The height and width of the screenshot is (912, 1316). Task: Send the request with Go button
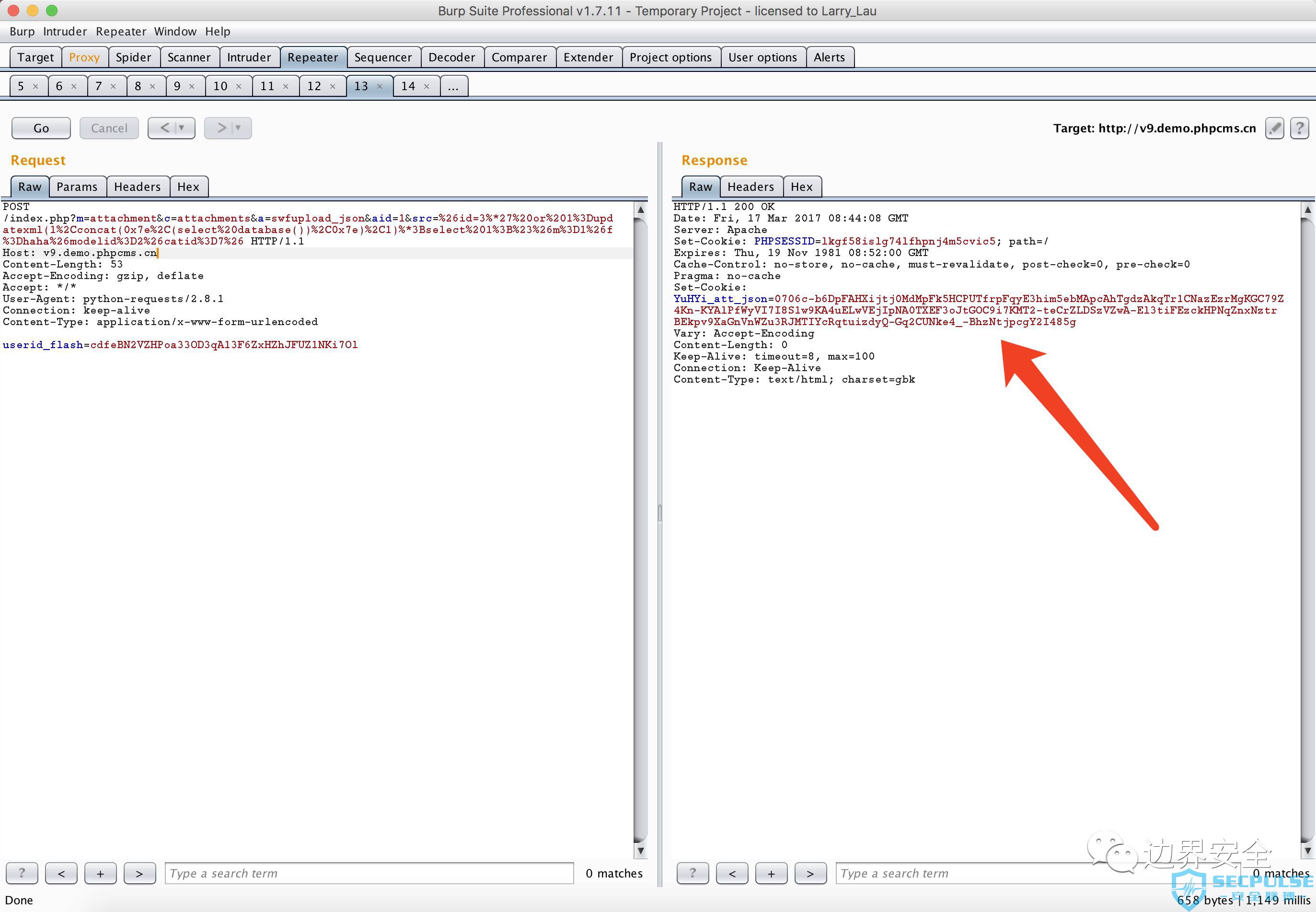point(41,128)
